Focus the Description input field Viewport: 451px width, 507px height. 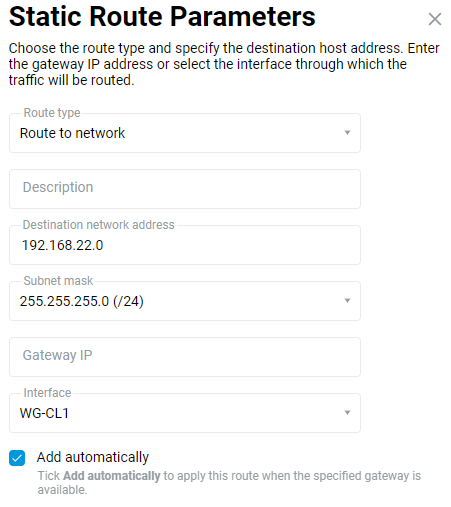[x=185, y=189]
